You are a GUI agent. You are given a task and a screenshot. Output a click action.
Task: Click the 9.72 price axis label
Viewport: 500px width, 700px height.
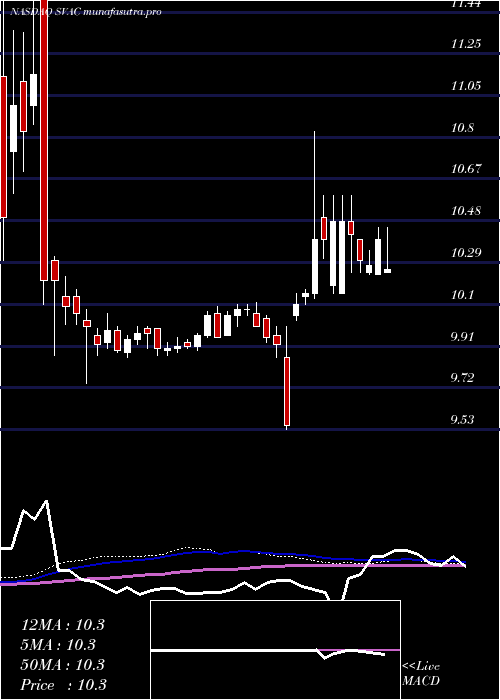[462, 379]
